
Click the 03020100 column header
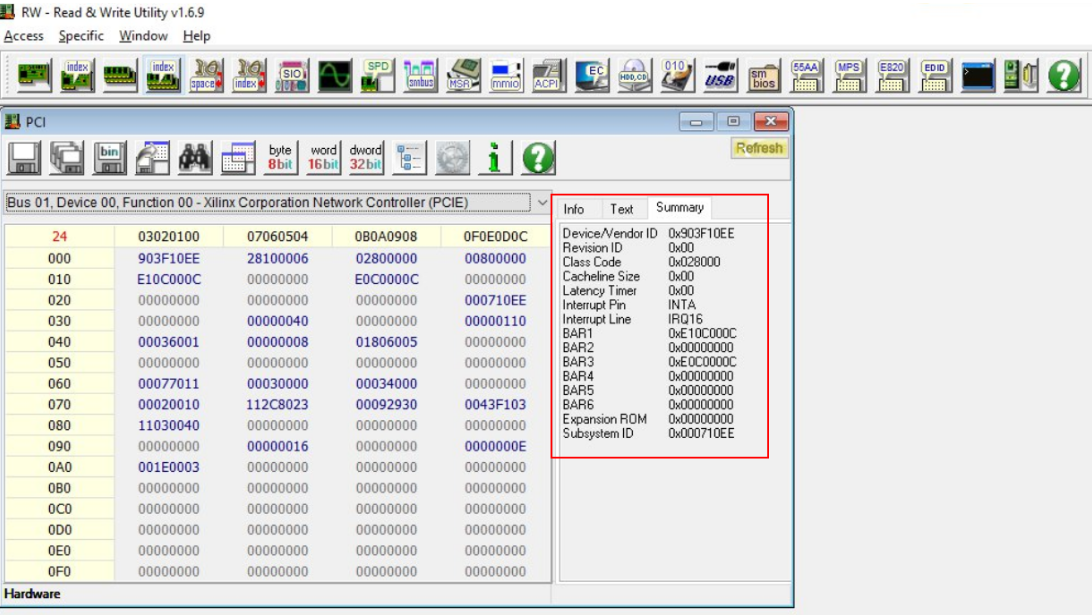point(169,236)
